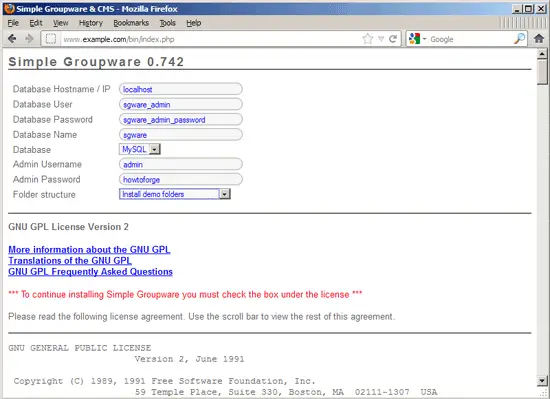Open the address bar history dropdown arrow

pos(381,39)
